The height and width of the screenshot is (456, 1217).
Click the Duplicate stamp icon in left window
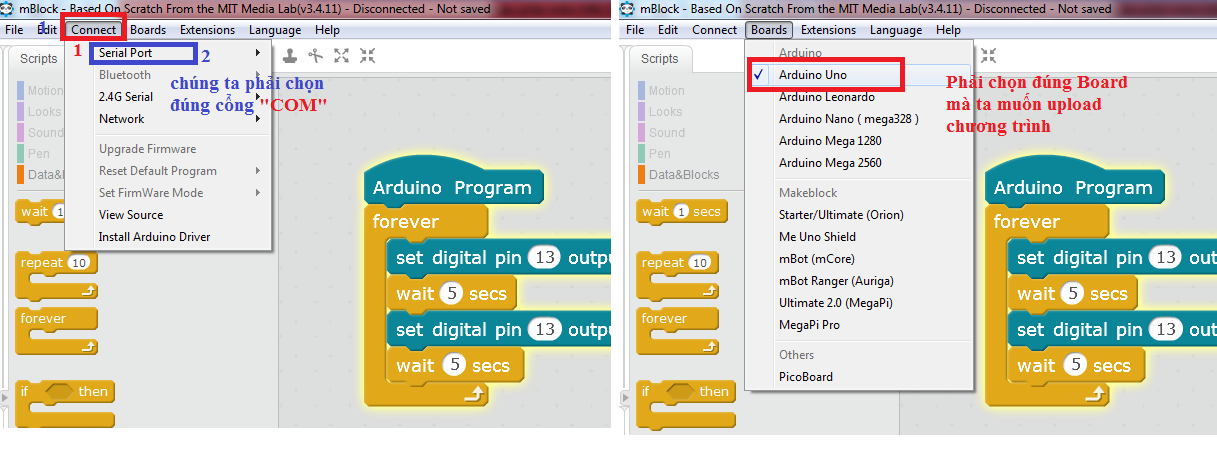(x=291, y=56)
